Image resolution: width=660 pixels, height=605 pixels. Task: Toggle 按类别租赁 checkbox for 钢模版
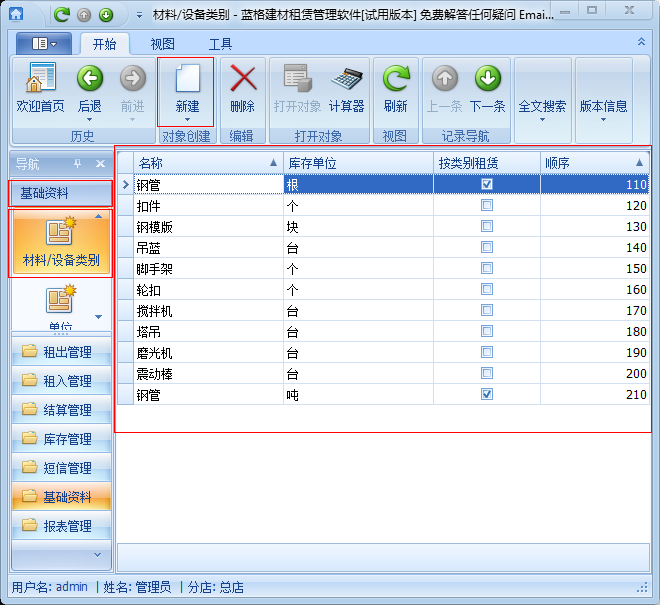[487, 226]
